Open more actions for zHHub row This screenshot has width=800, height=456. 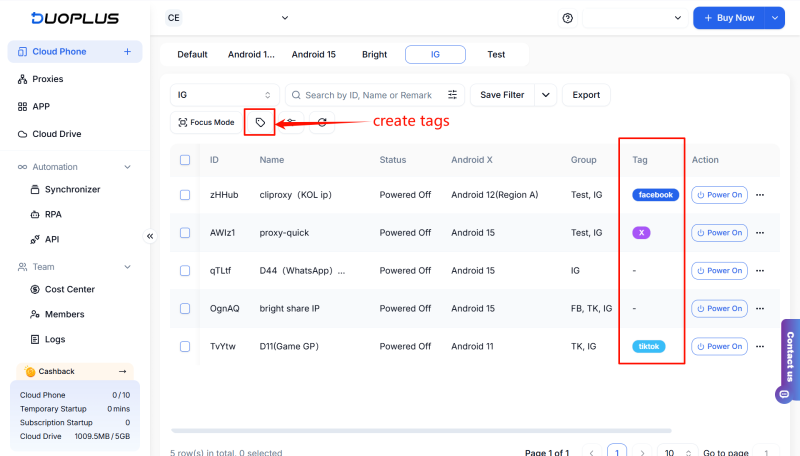[x=760, y=195]
